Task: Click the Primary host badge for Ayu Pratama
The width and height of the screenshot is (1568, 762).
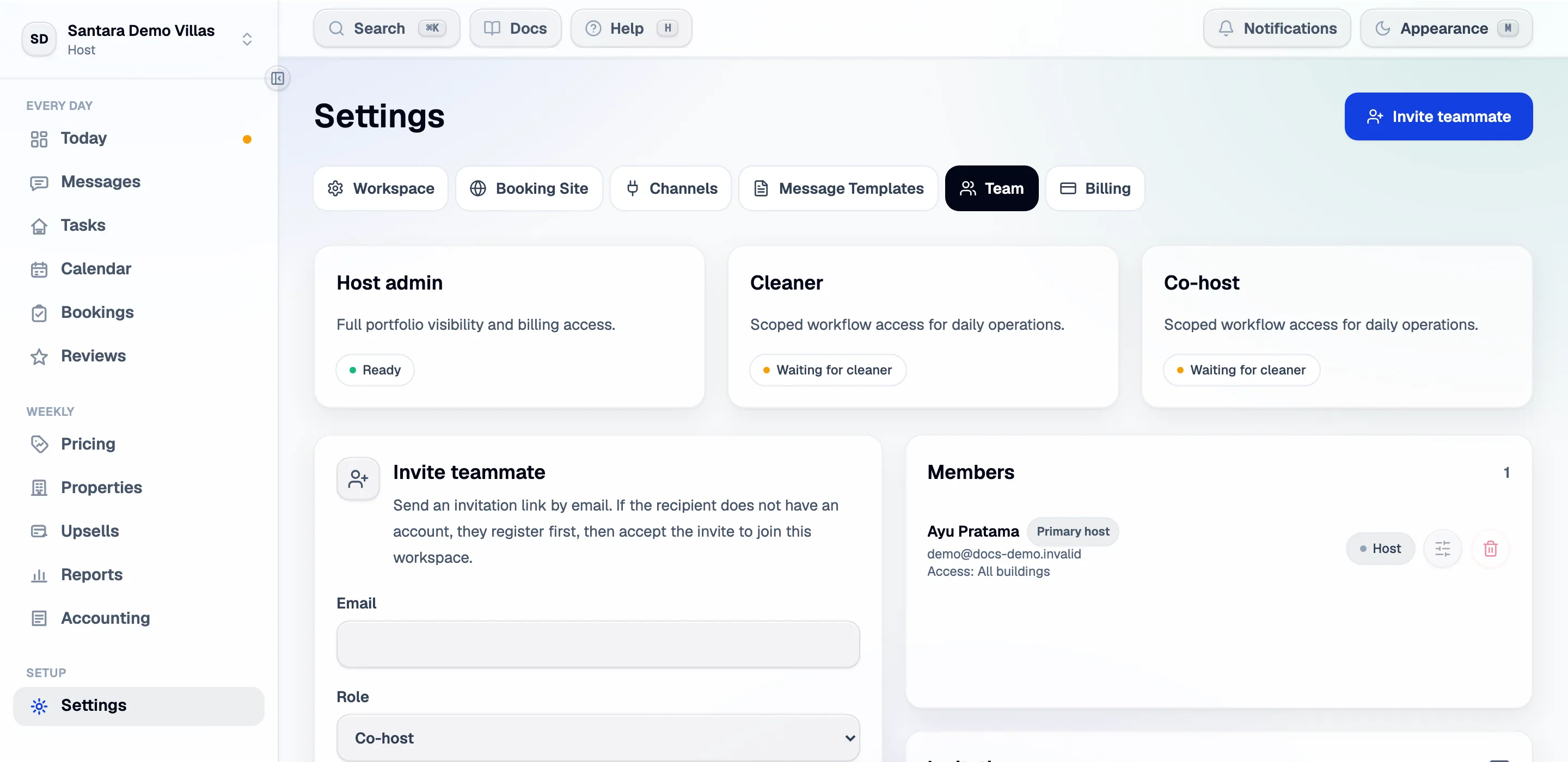Action: click(1073, 531)
